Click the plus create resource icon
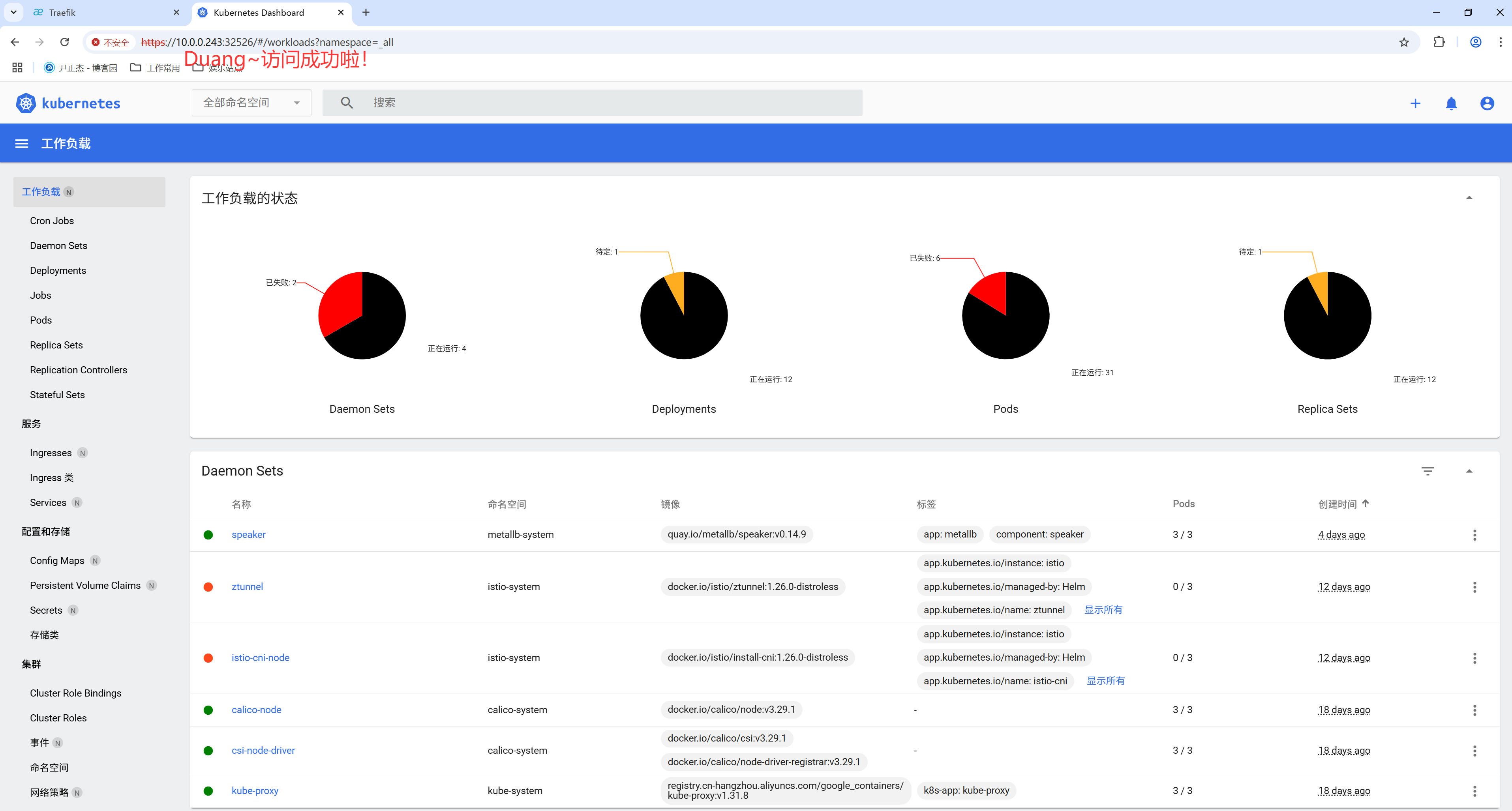 1415,103
